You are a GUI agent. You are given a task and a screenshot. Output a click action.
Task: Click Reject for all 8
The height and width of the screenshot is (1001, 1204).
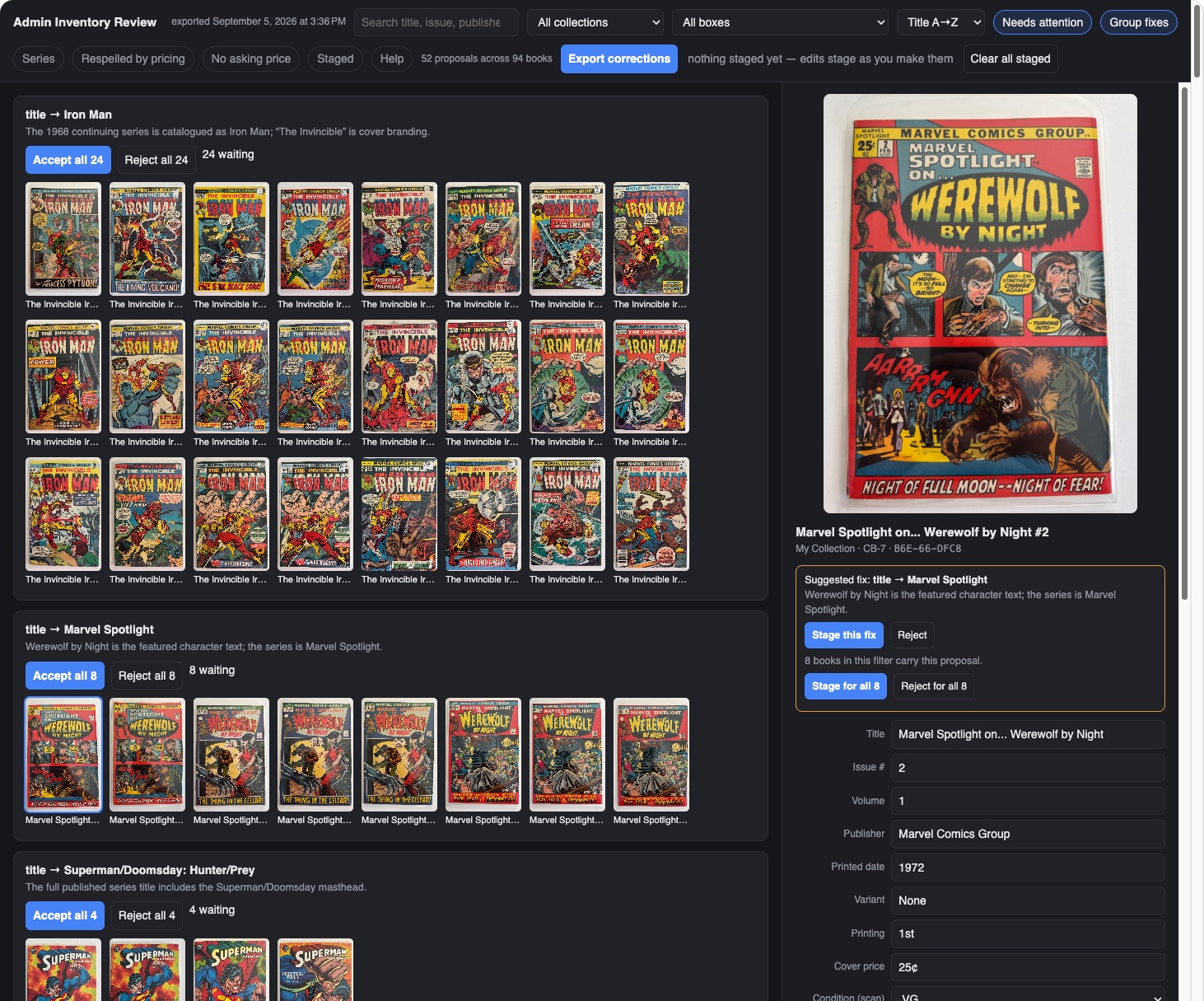(x=934, y=686)
